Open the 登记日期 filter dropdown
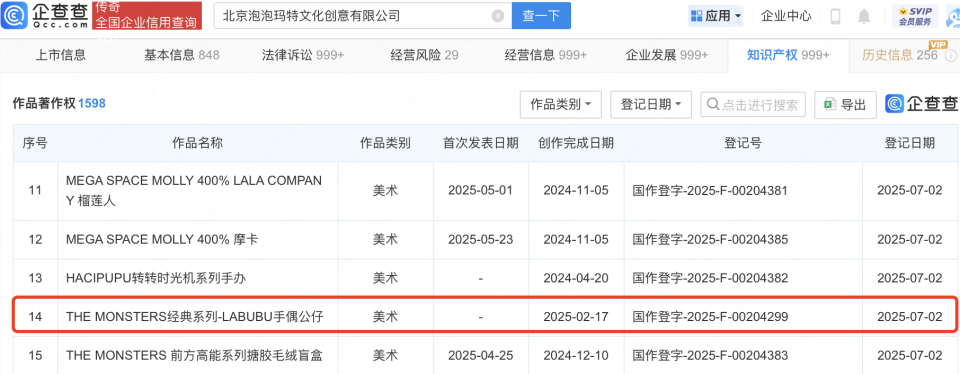This screenshot has width=960, height=374. (651, 105)
